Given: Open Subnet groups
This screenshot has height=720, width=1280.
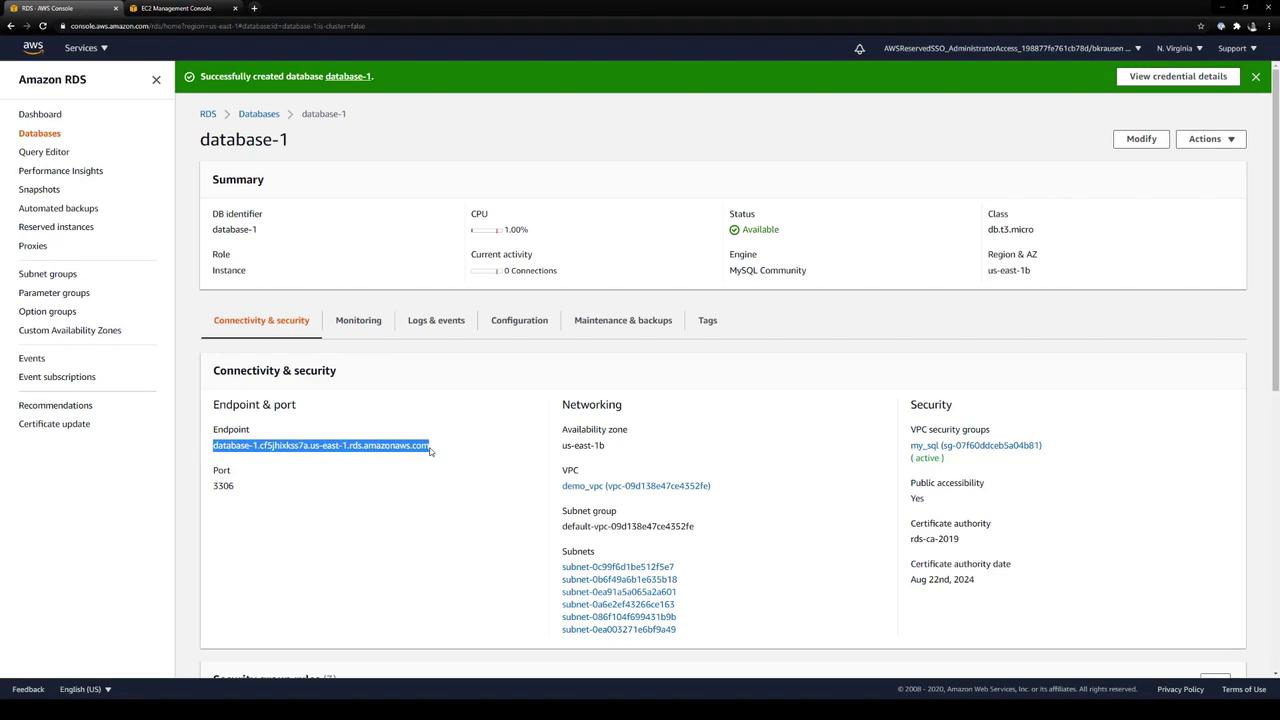Looking at the screenshot, I should tap(47, 274).
